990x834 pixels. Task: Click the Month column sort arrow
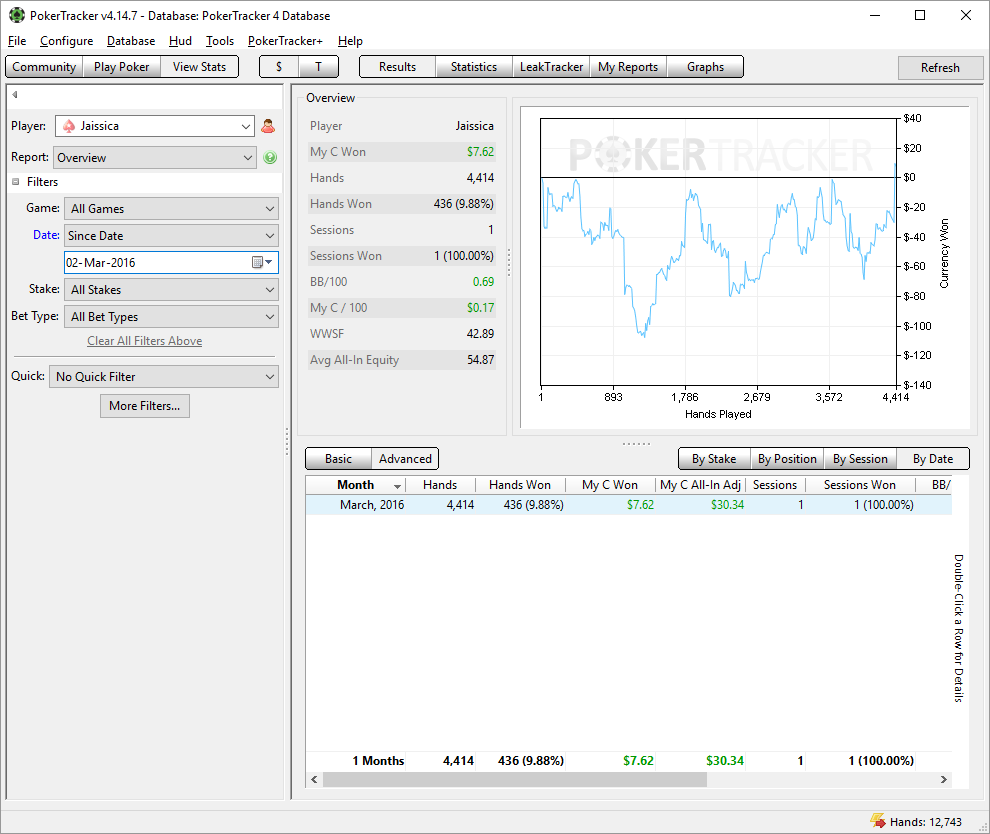397,486
